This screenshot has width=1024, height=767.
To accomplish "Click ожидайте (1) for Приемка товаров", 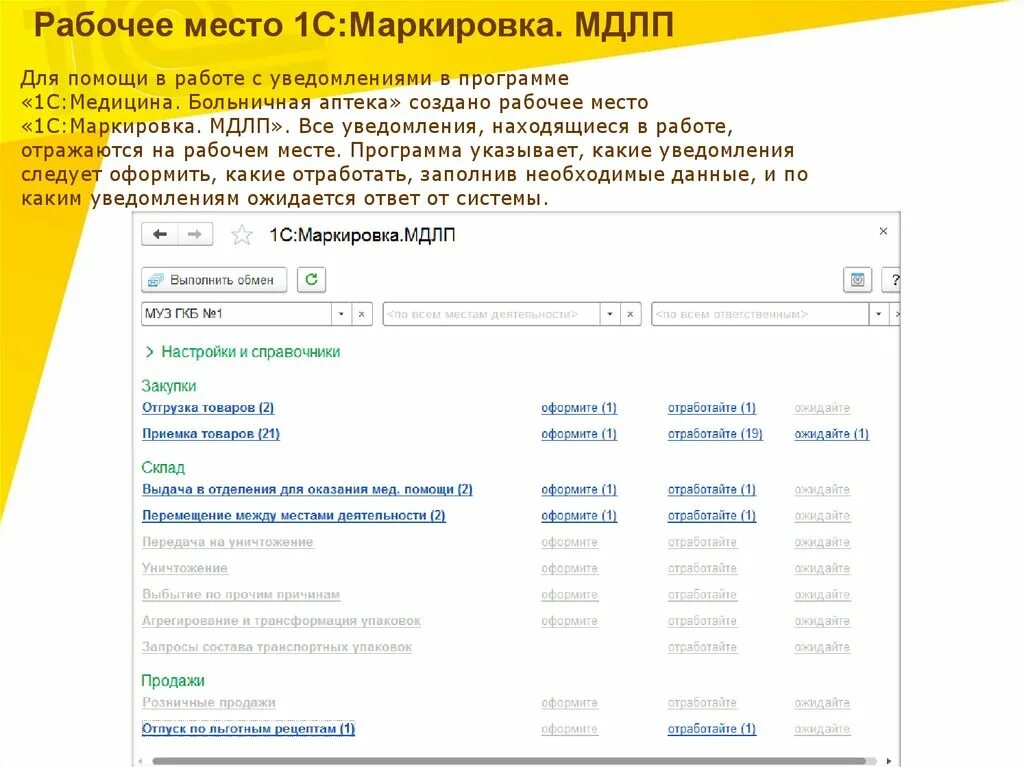I will (x=831, y=434).
